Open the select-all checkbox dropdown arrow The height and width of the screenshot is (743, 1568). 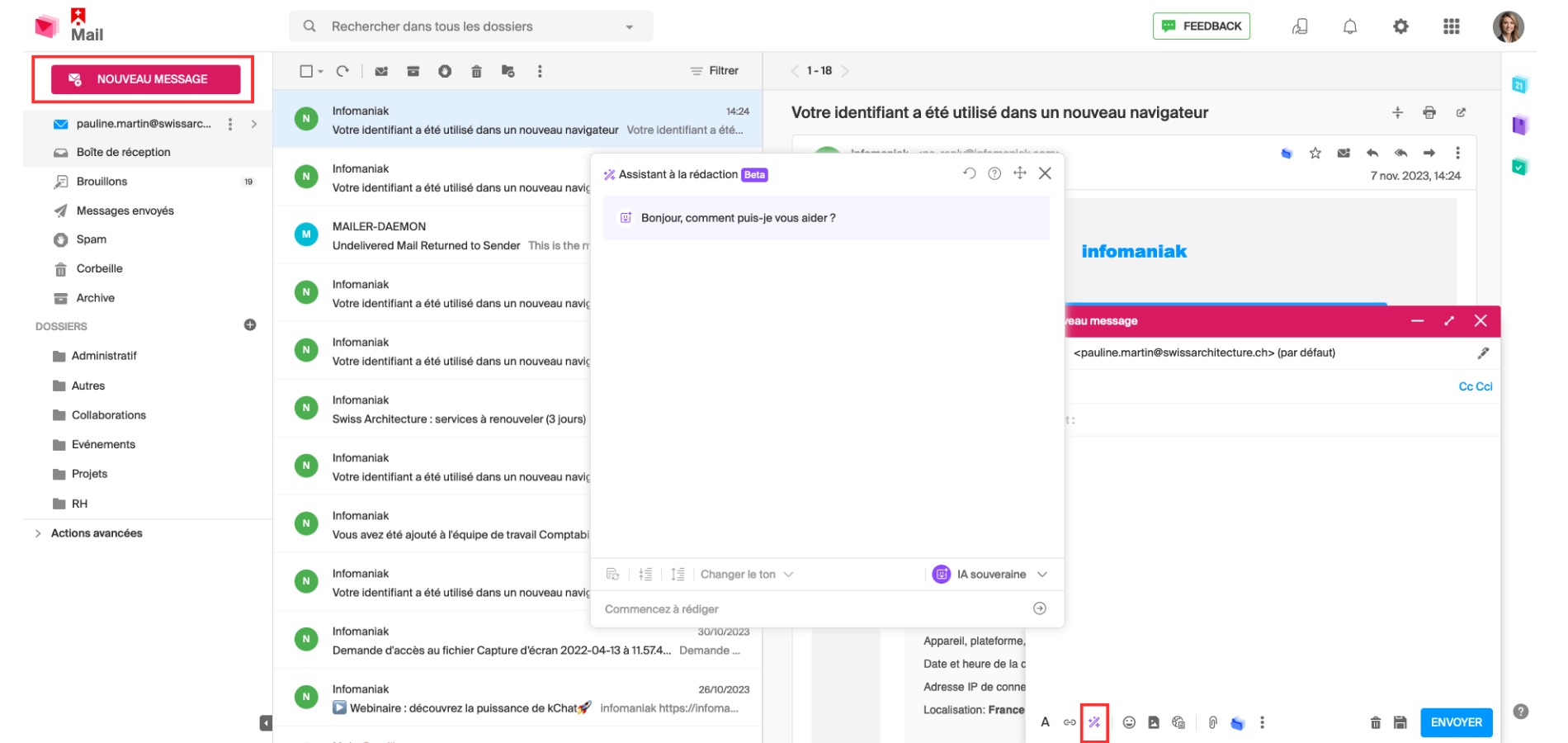click(x=320, y=72)
